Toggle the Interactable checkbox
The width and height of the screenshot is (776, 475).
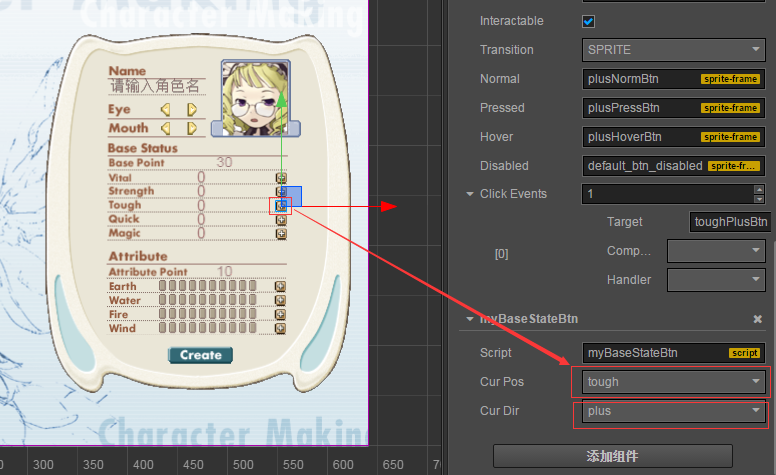click(x=588, y=21)
